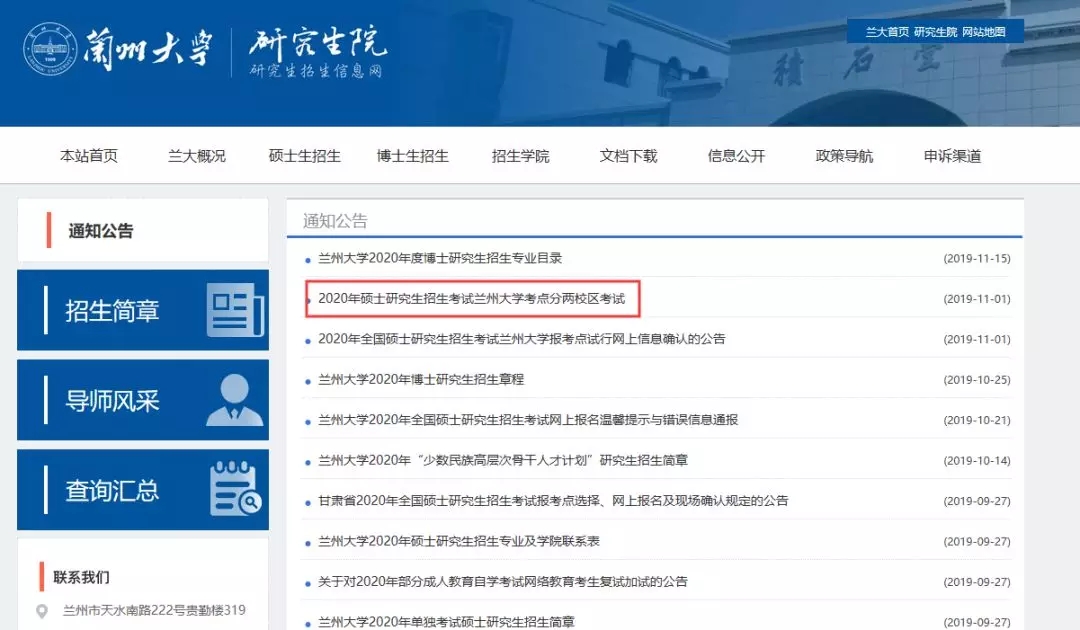The height and width of the screenshot is (630, 1080).
Task: Open the highlighted 兰州大学考点分两校区考试 notice
Action: [x=471, y=299]
